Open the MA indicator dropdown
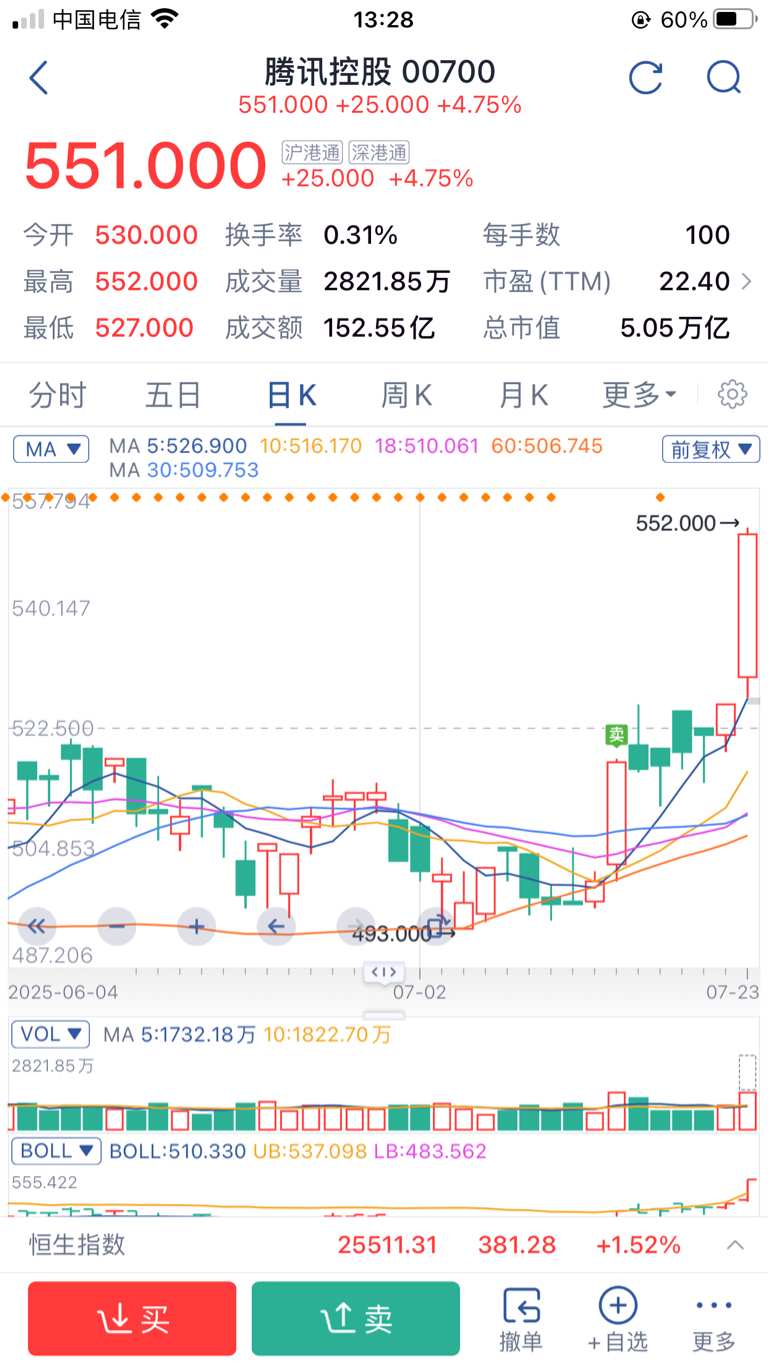Image resolution: width=768 pixels, height=1366 pixels. [51, 450]
